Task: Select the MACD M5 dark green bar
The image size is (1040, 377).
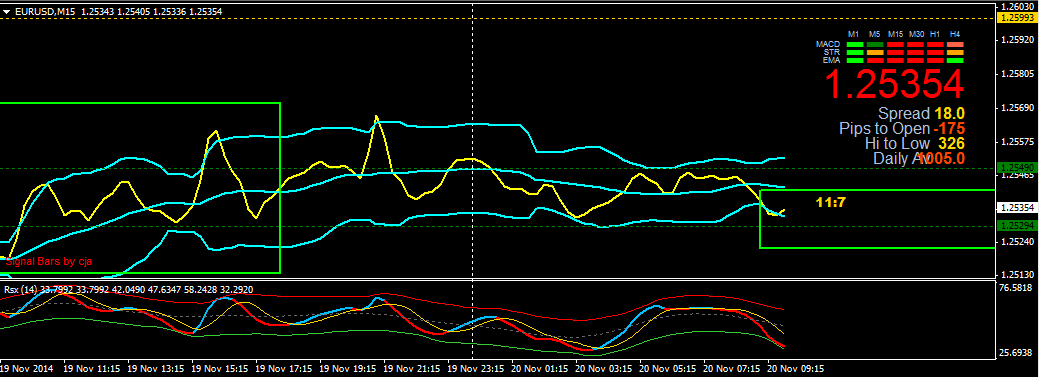Action: [x=875, y=44]
